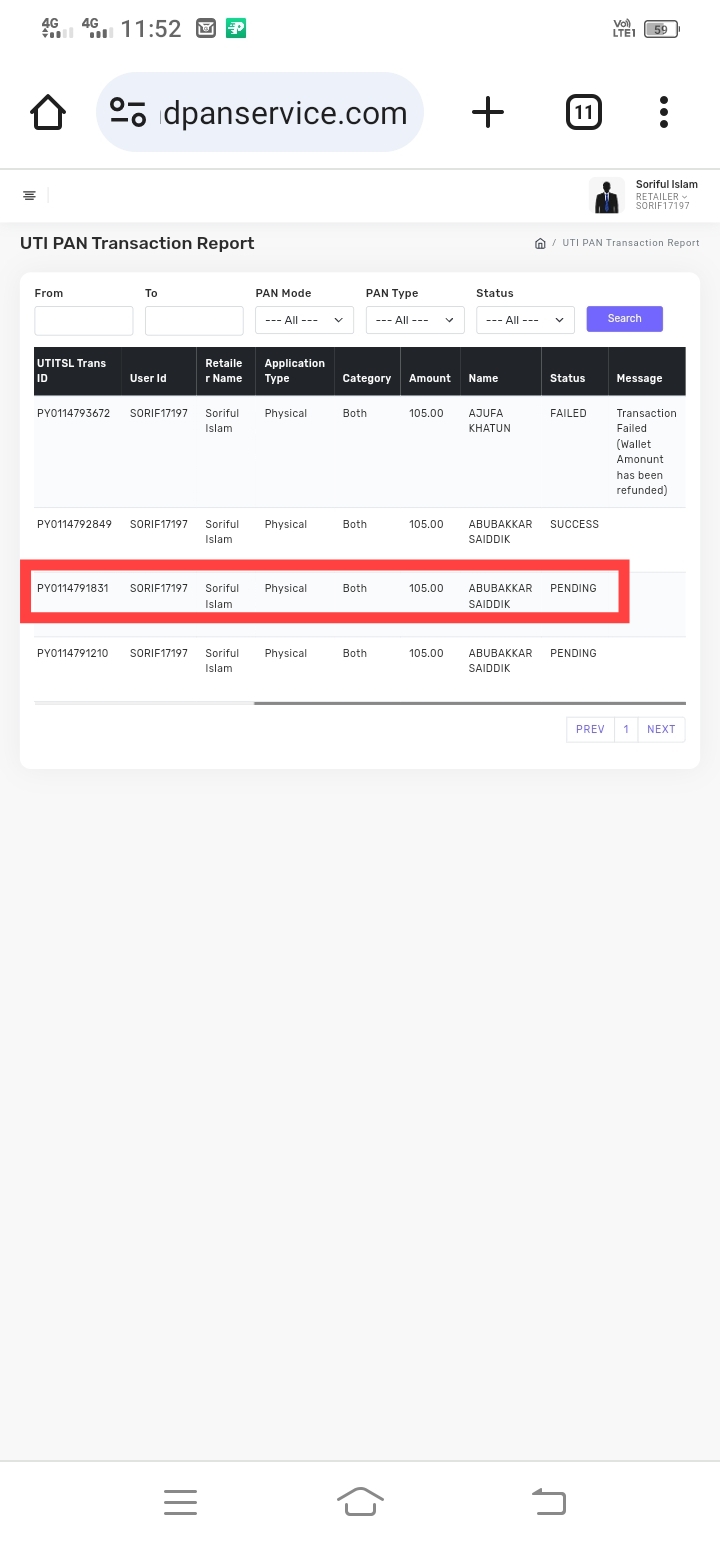Image resolution: width=720 pixels, height=1544 pixels.
Task: Expand the PAN Mode dropdown
Action: 304,320
